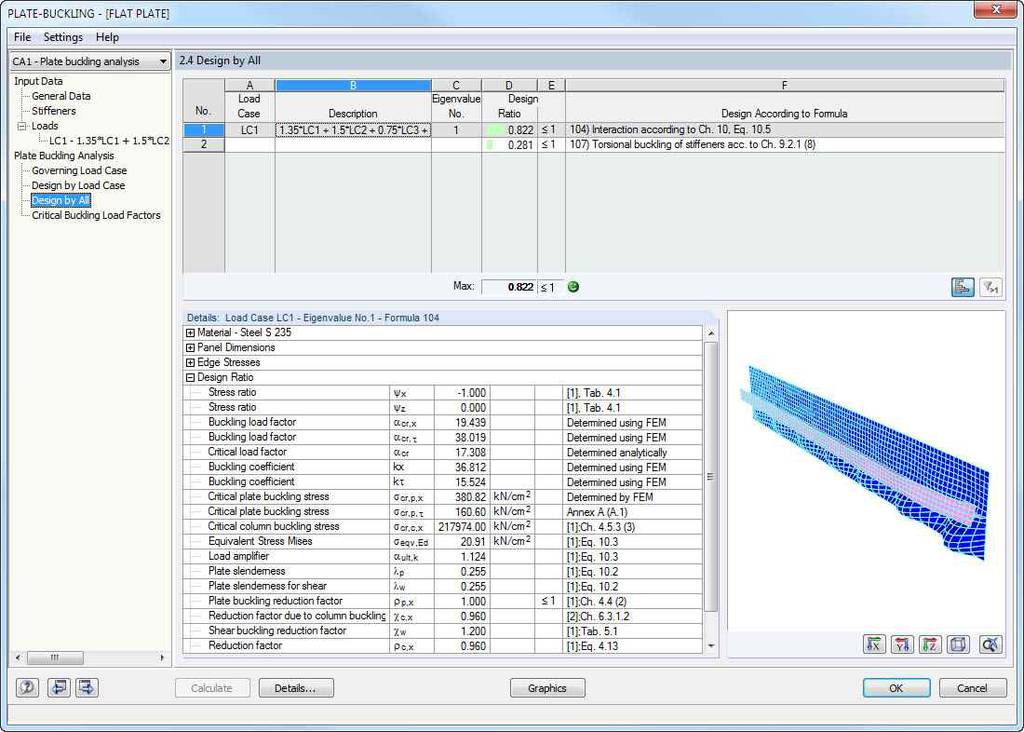This screenshot has height=732, width=1024.
Task: Collapse the Design Ratio section
Action: pos(190,377)
